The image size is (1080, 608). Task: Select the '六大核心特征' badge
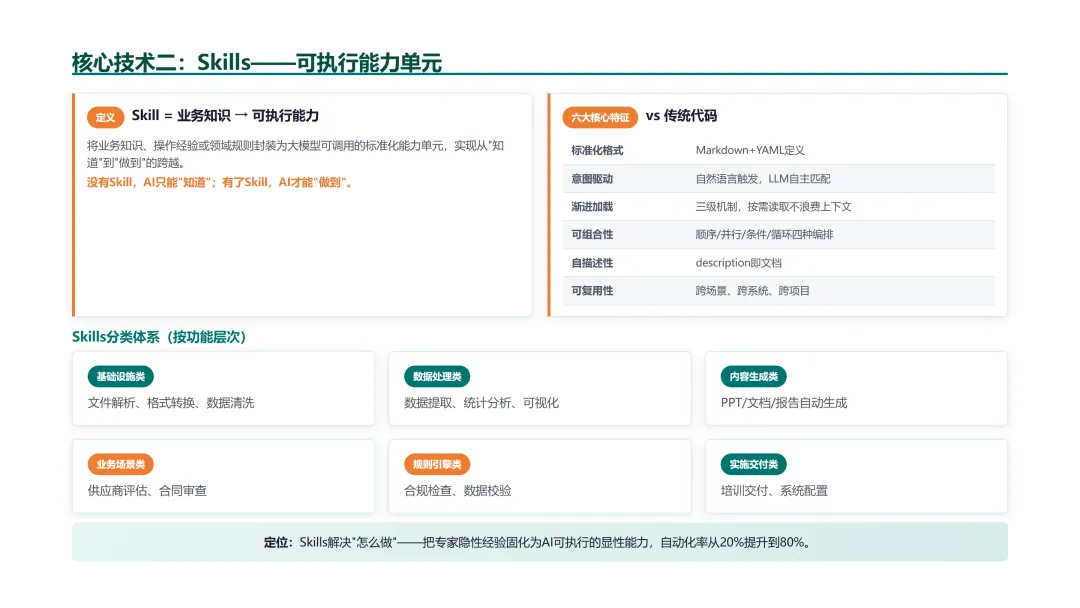[600, 117]
